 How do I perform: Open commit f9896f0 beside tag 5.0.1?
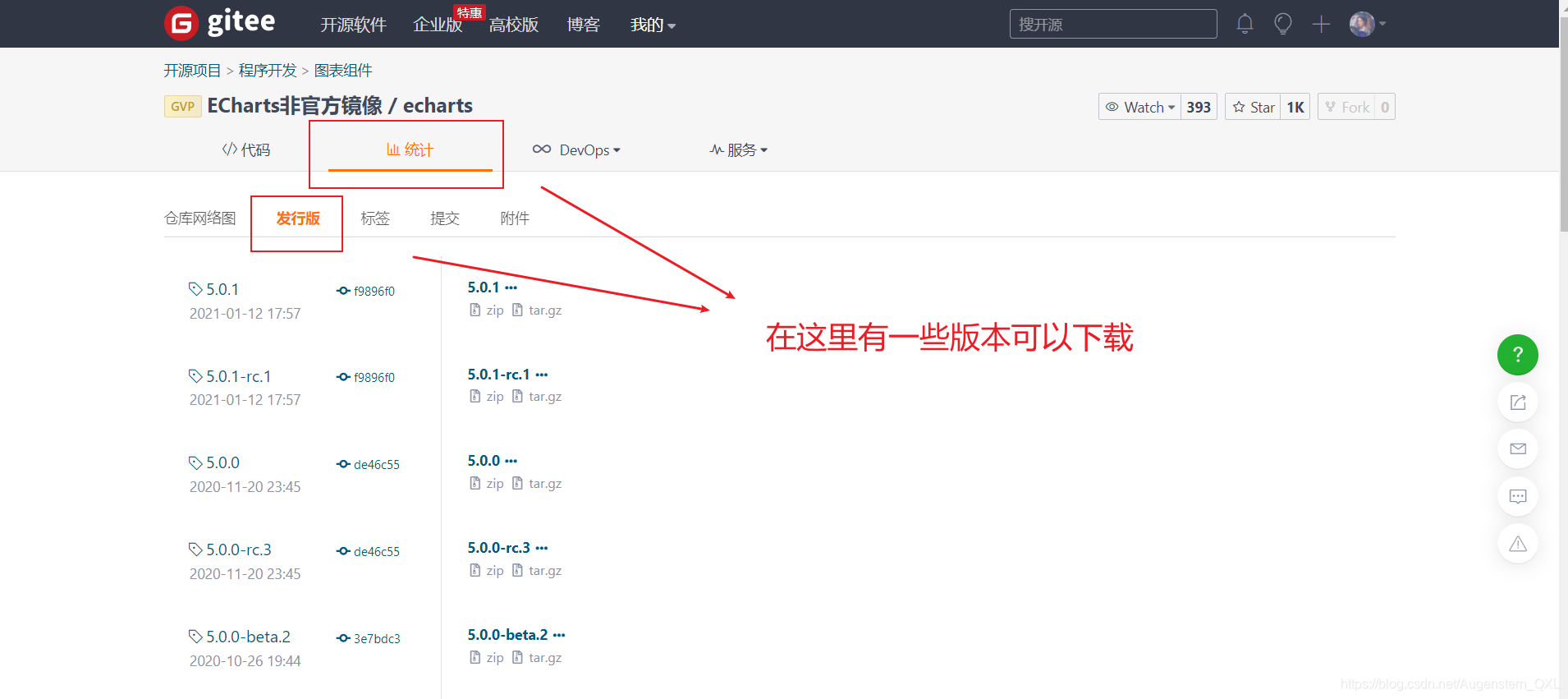tap(366, 291)
